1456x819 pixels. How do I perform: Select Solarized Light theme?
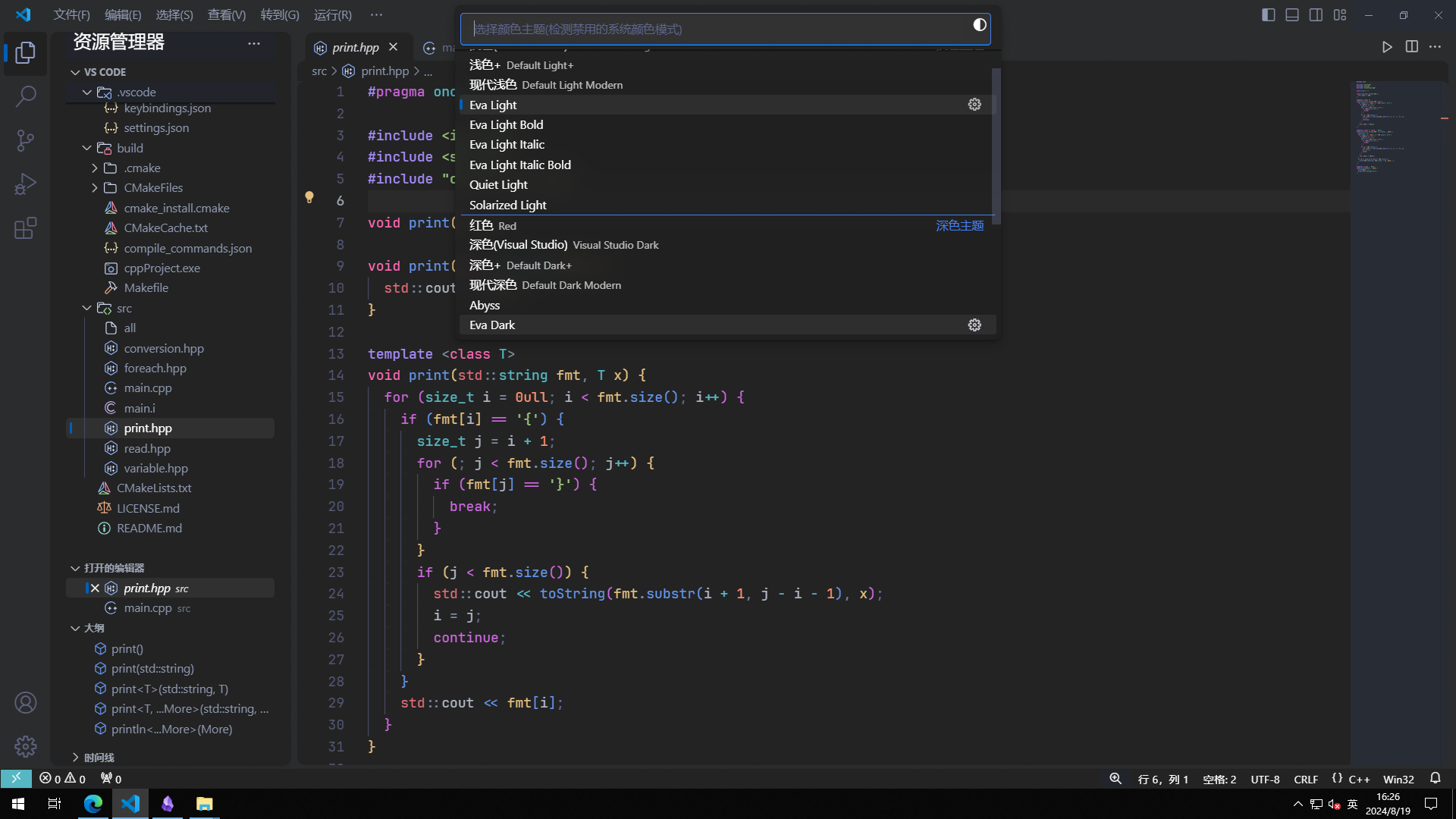pyautogui.click(x=507, y=206)
